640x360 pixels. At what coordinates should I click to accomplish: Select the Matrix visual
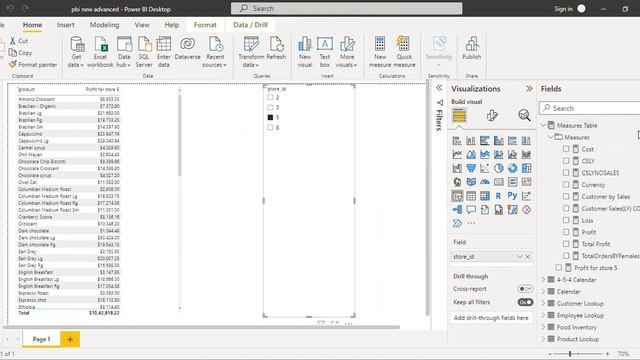coord(485,196)
